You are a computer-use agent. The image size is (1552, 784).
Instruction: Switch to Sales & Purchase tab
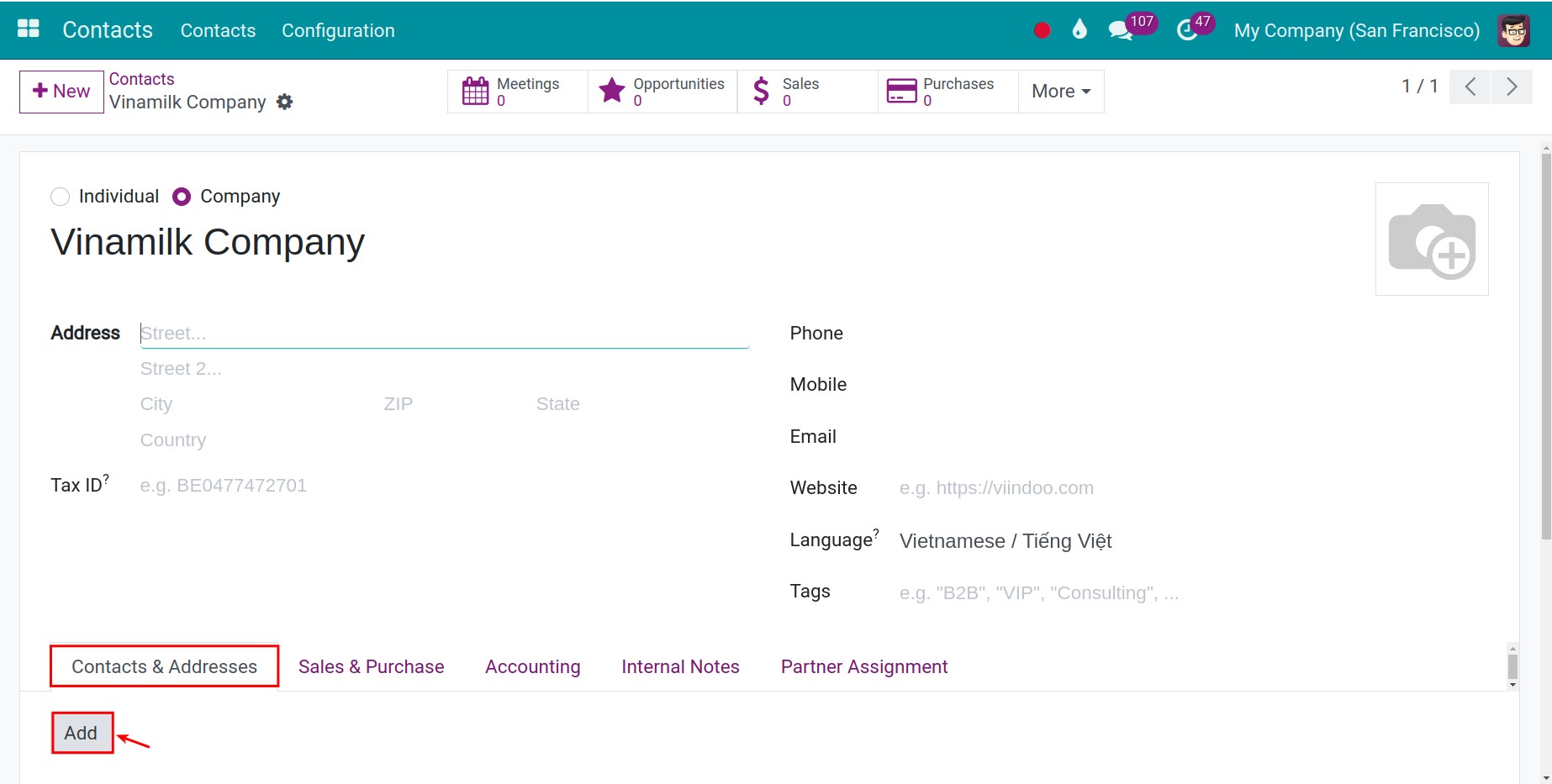371,666
